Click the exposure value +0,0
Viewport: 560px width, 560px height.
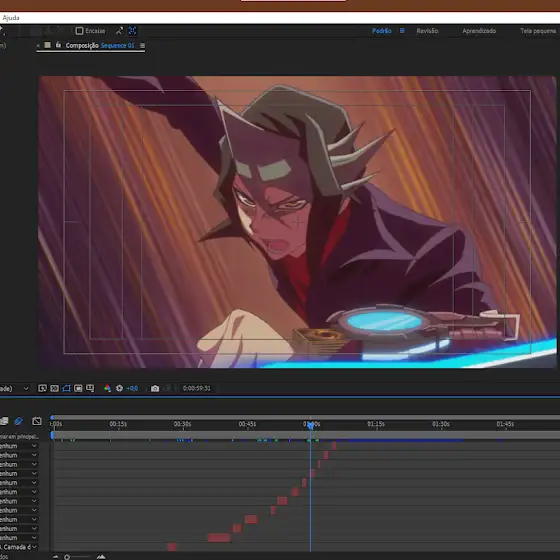132,388
